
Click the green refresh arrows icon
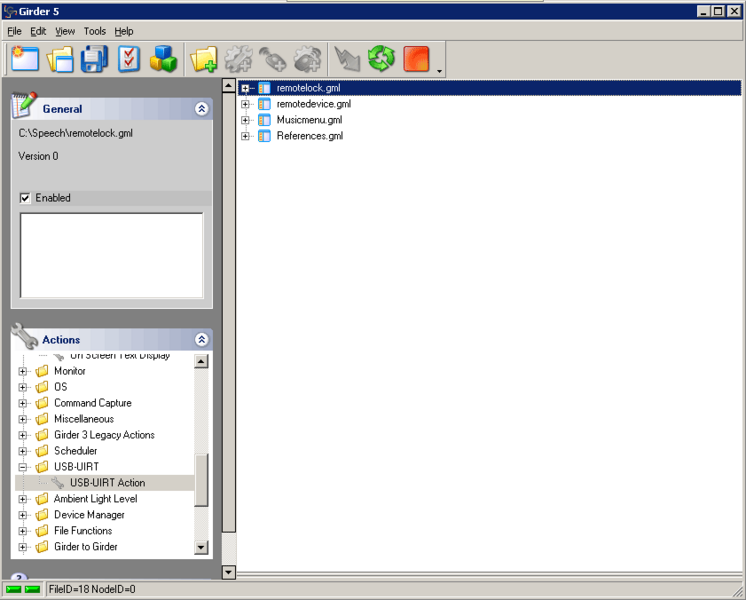click(x=381, y=59)
